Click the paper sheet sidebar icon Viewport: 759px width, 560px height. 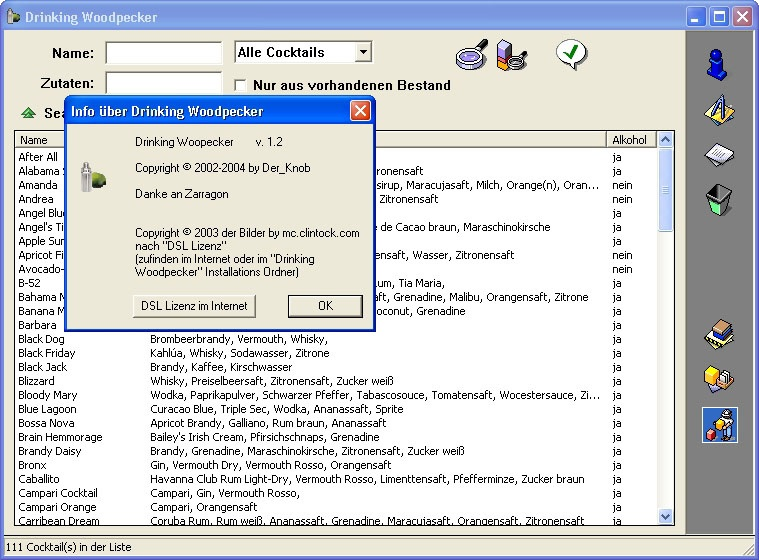(719, 155)
